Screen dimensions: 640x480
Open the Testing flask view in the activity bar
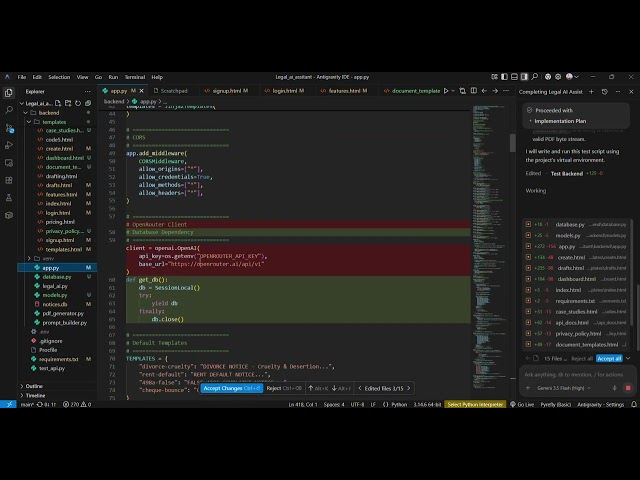click(x=9, y=198)
